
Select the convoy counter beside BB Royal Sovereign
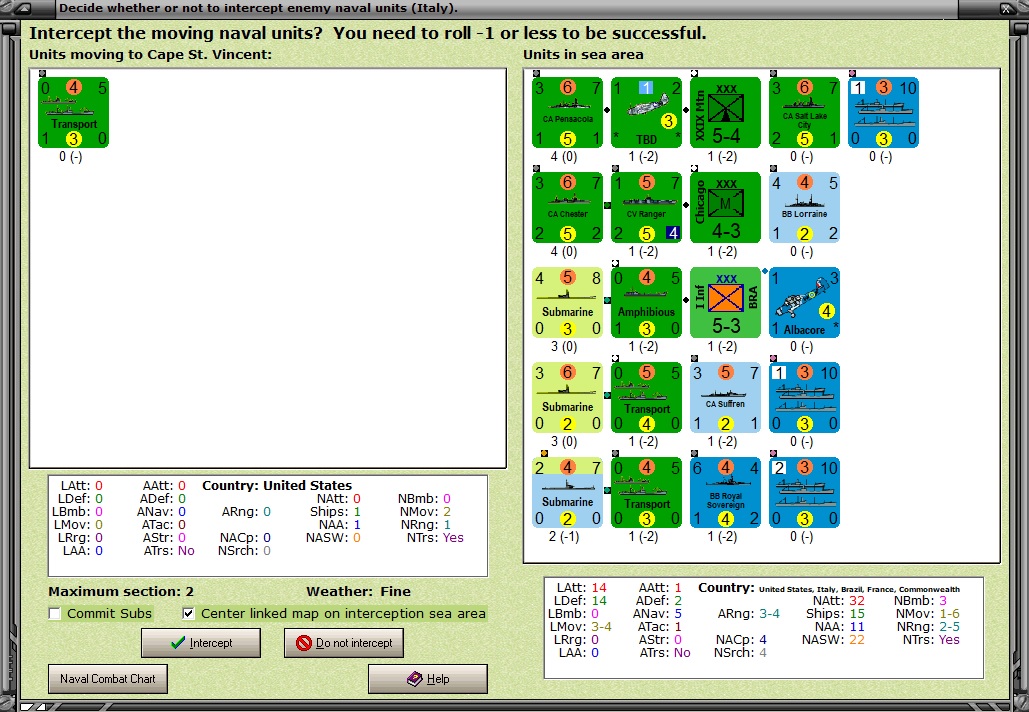pos(805,493)
